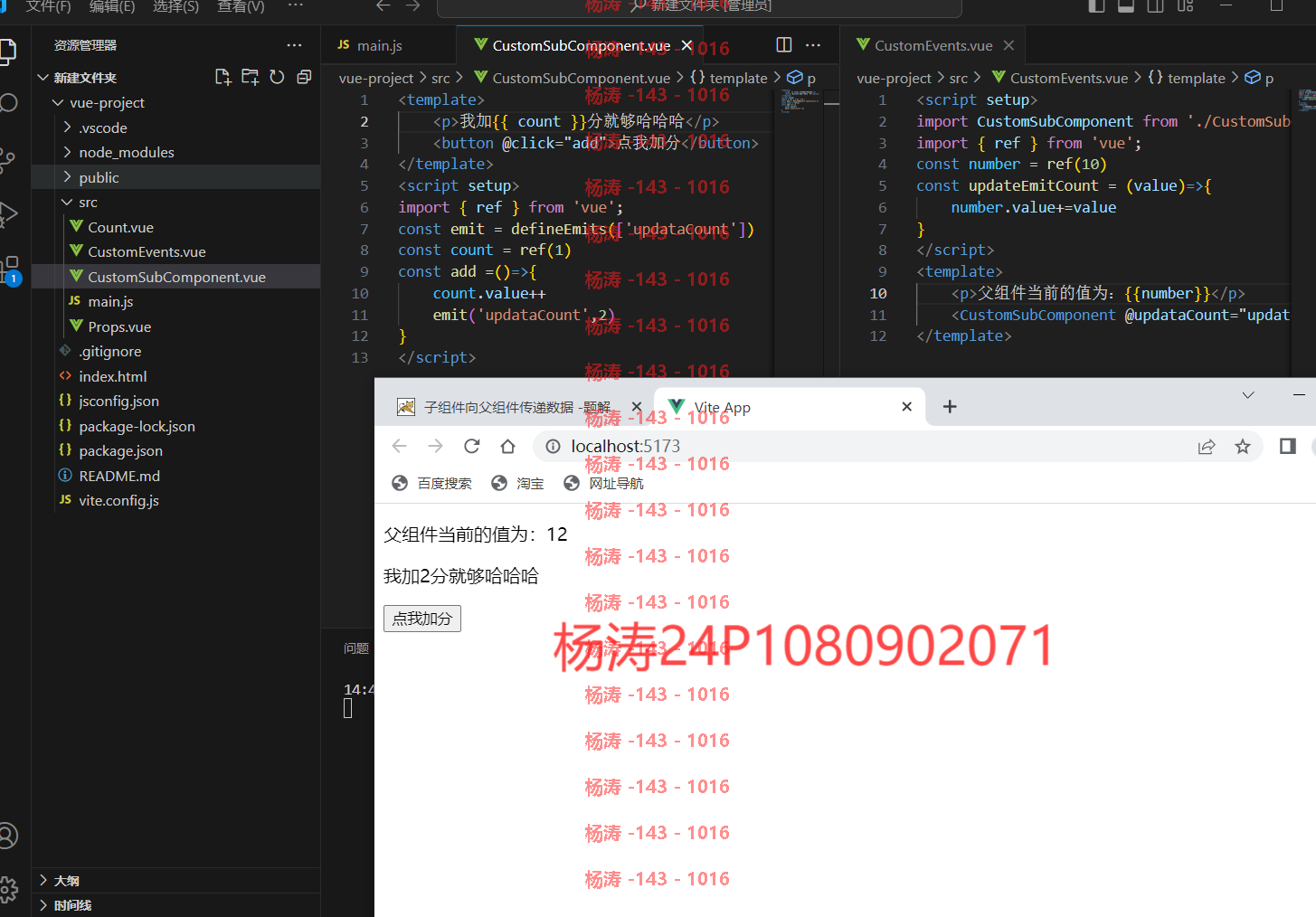Open the 文件(F) menu
1316x917 pixels.
48,6
